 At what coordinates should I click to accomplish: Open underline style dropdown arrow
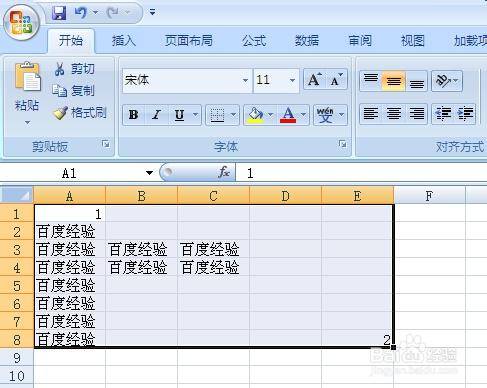tap(196, 115)
